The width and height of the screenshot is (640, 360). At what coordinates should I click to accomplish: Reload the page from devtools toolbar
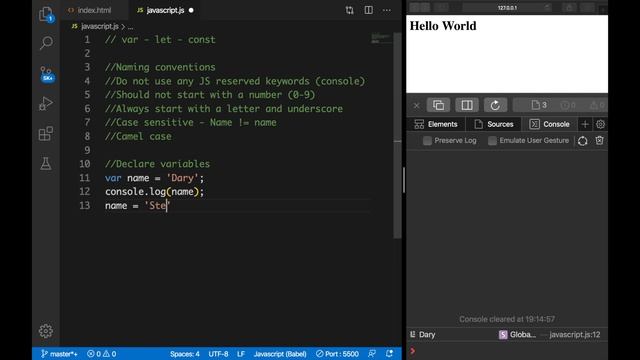coord(495,105)
